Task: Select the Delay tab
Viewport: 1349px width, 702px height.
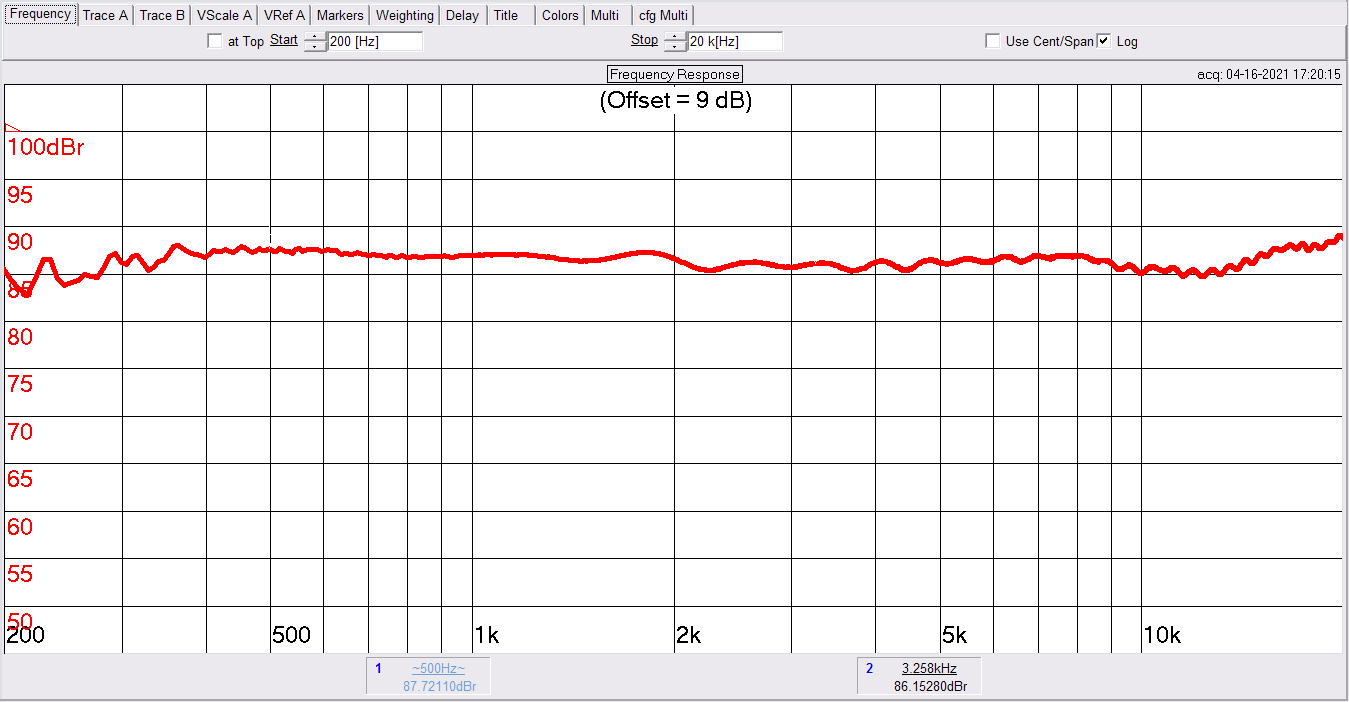Action: [462, 15]
